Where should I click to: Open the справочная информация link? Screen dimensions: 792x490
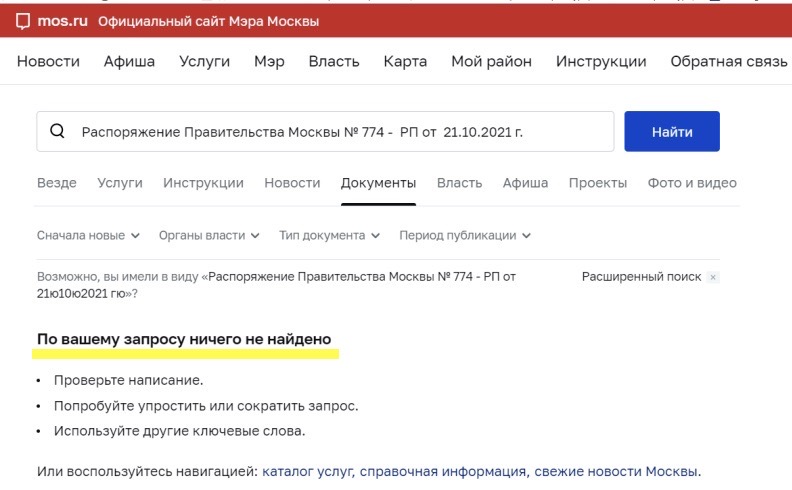coord(443,471)
